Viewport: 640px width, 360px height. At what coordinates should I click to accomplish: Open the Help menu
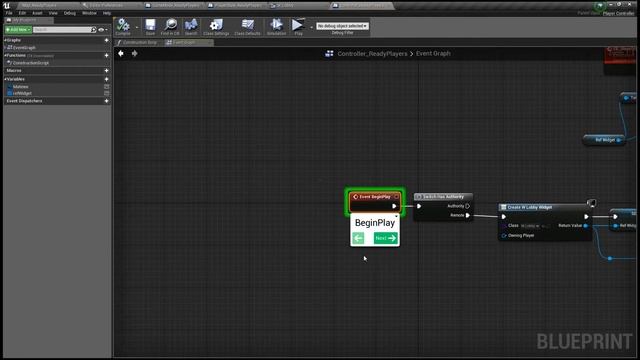(x=107, y=13)
